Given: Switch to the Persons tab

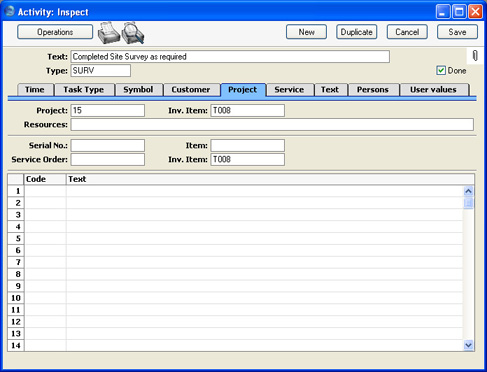Looking at the screenshot, I should [373, 90].
